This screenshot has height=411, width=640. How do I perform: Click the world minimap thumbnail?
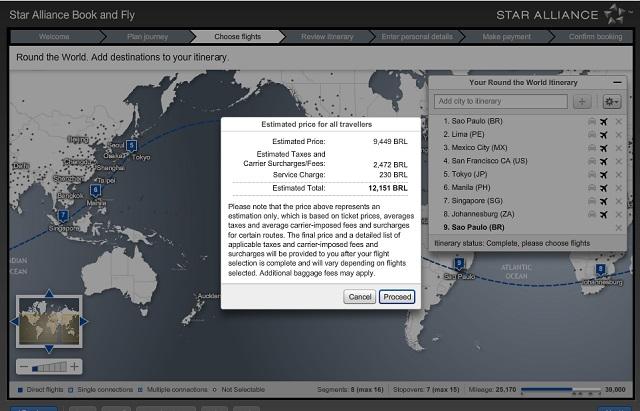(49, 321)
